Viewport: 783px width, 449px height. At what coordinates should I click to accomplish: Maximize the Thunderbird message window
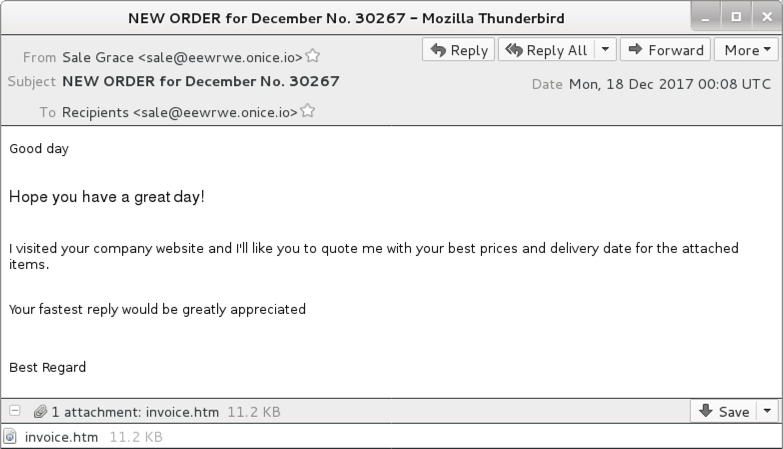pyautogui.click(x=736, y=17)
